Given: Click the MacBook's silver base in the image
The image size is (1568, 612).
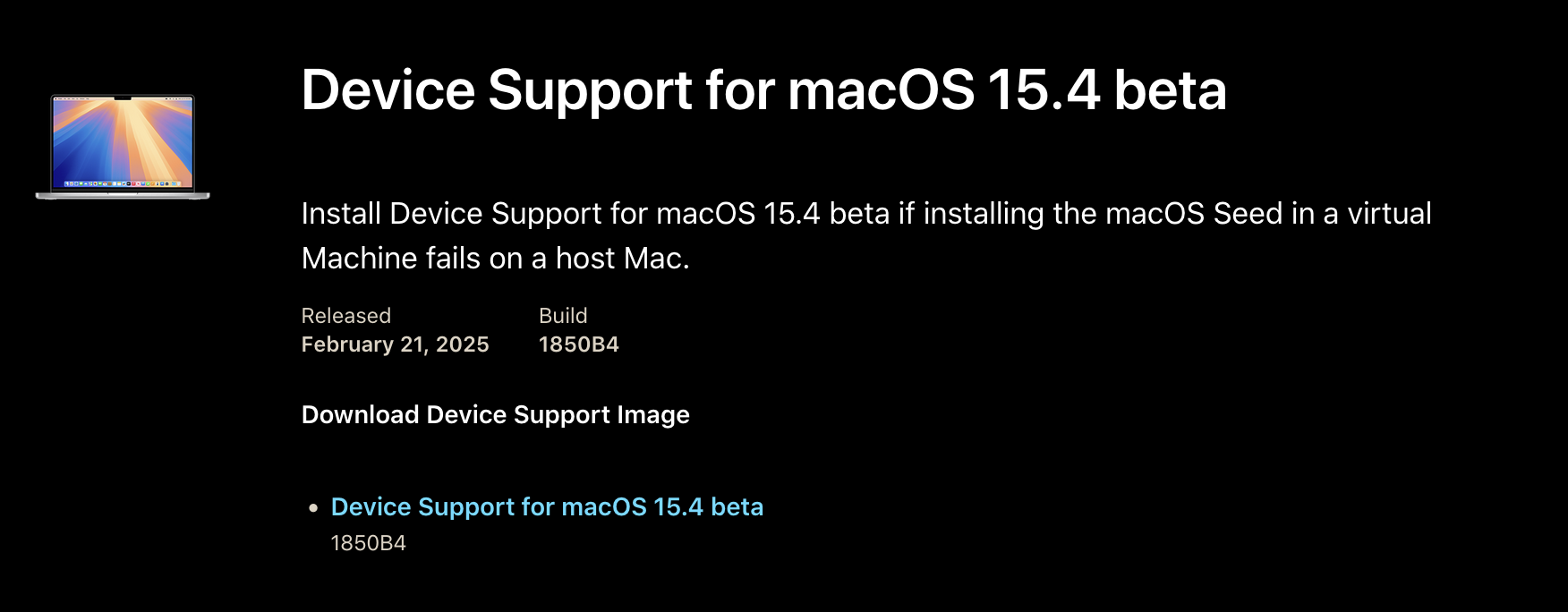Looking at the screenshot, I should coord(123,195).
